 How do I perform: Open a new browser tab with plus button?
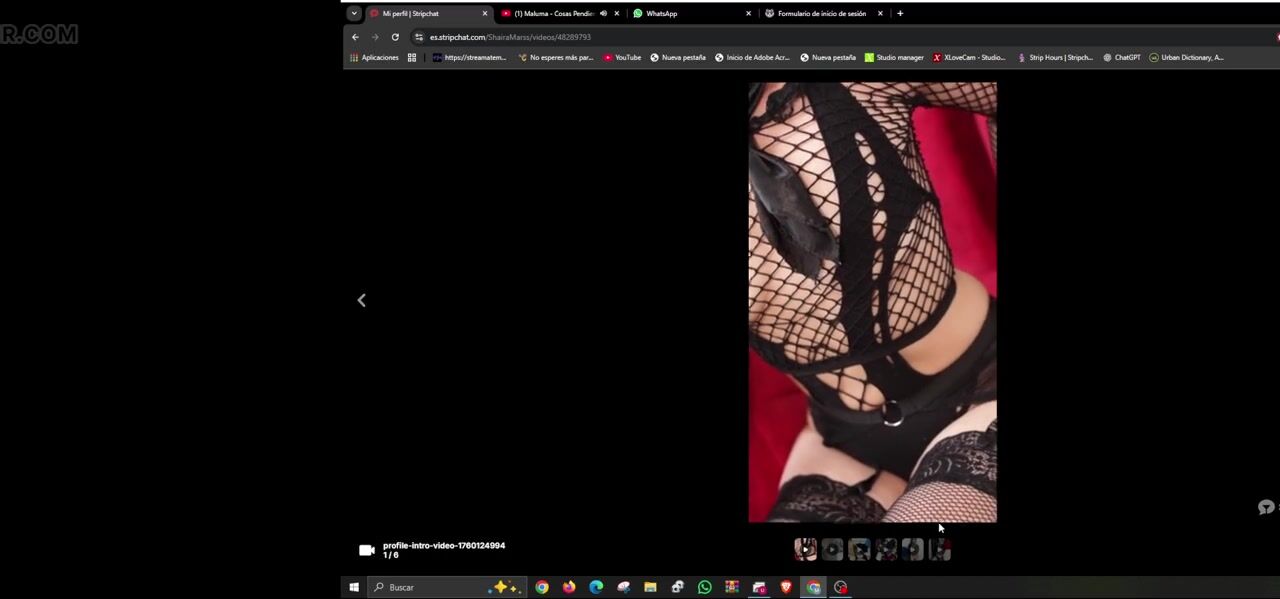point(900,14)
